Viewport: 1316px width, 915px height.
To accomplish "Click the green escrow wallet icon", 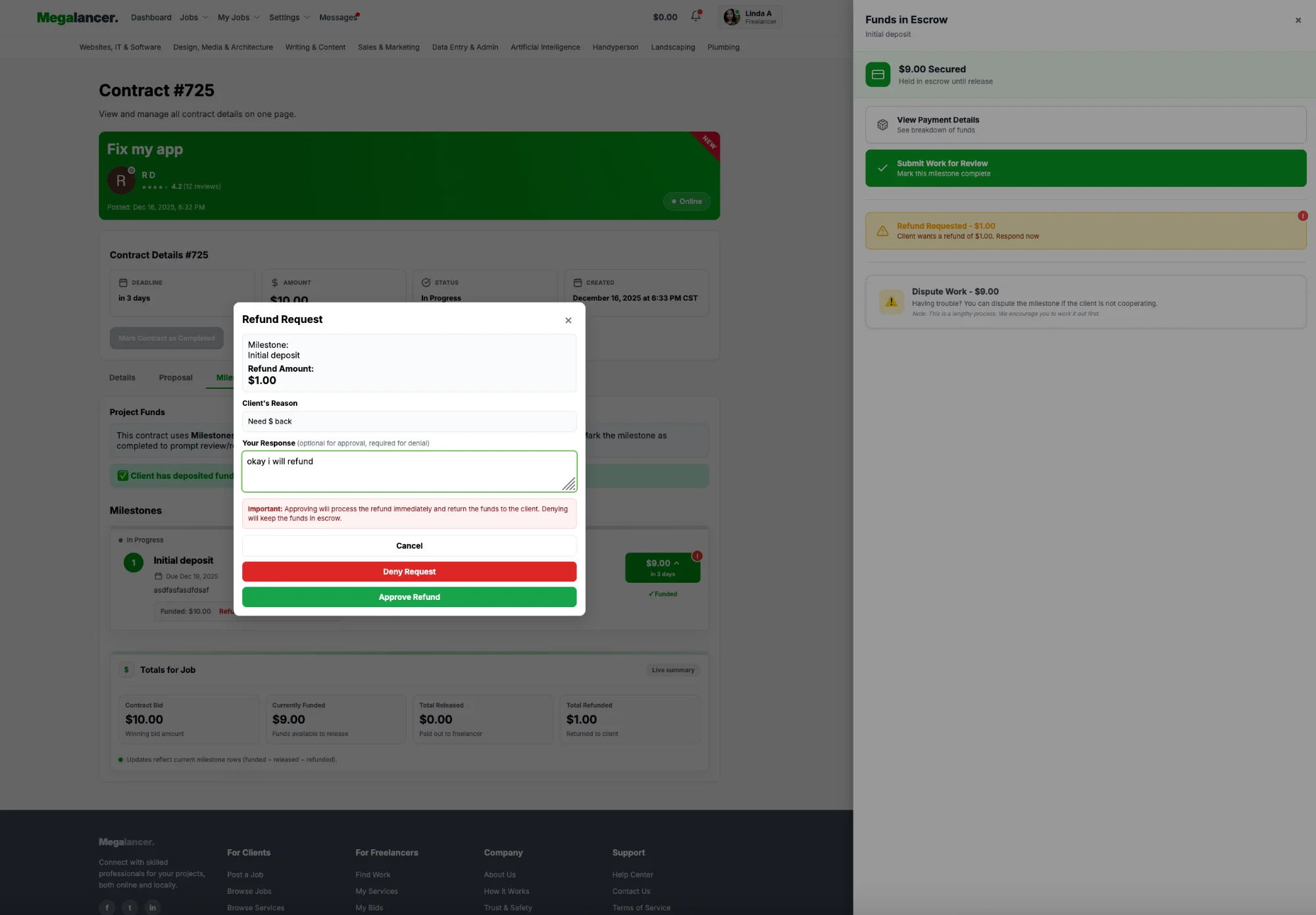I will tap(878, 74).
